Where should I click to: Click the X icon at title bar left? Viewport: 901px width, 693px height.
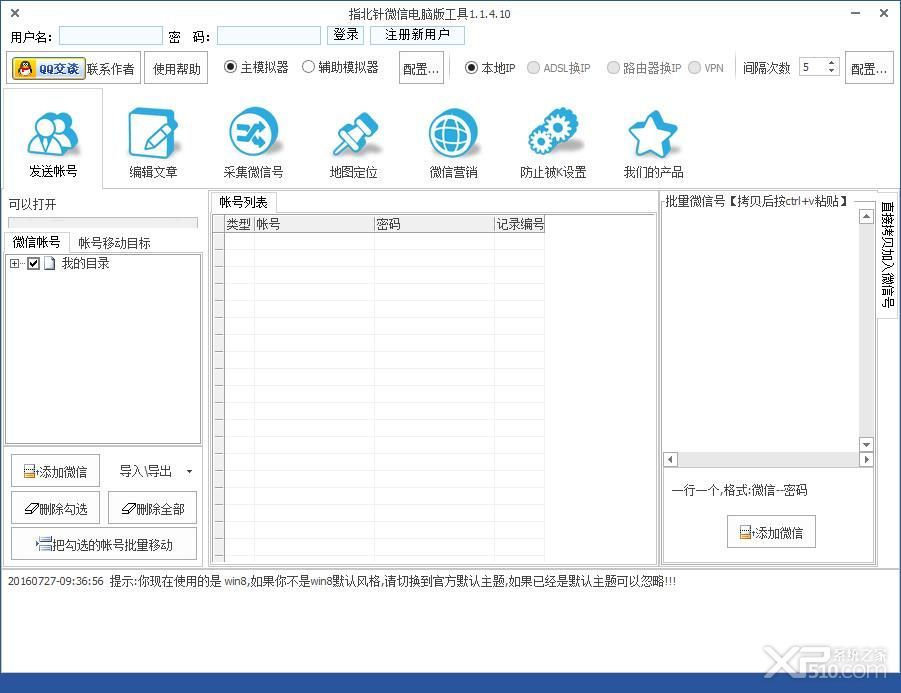(15, 13)
